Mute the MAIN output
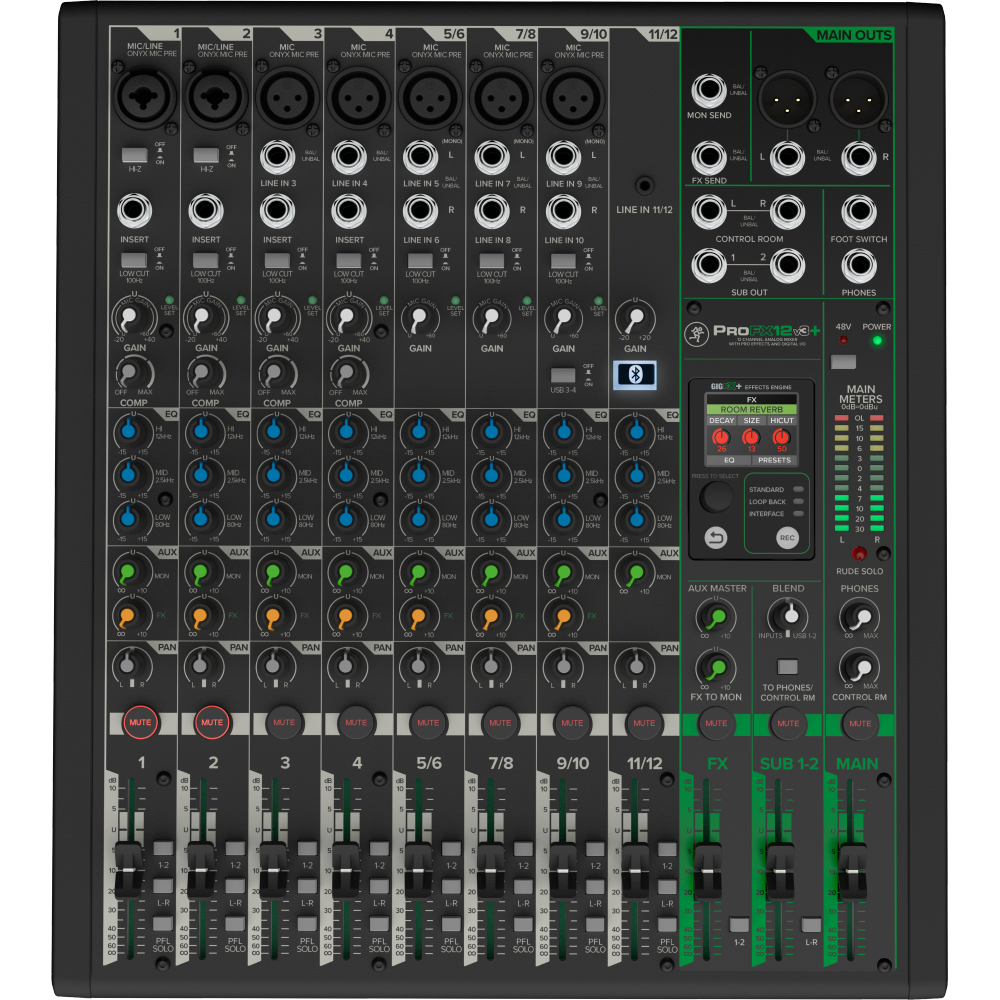1000x1000 pixels. click(860, 723)
